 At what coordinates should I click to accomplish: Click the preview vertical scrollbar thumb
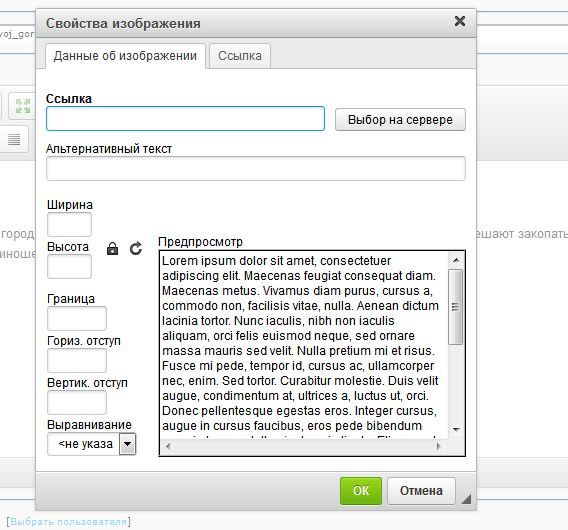click(455, 307)
